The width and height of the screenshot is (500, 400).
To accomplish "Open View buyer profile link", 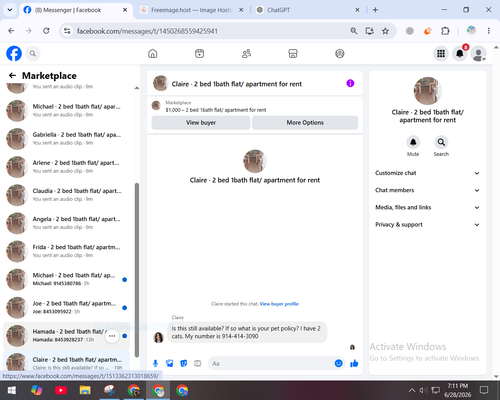I will [279, 304].
